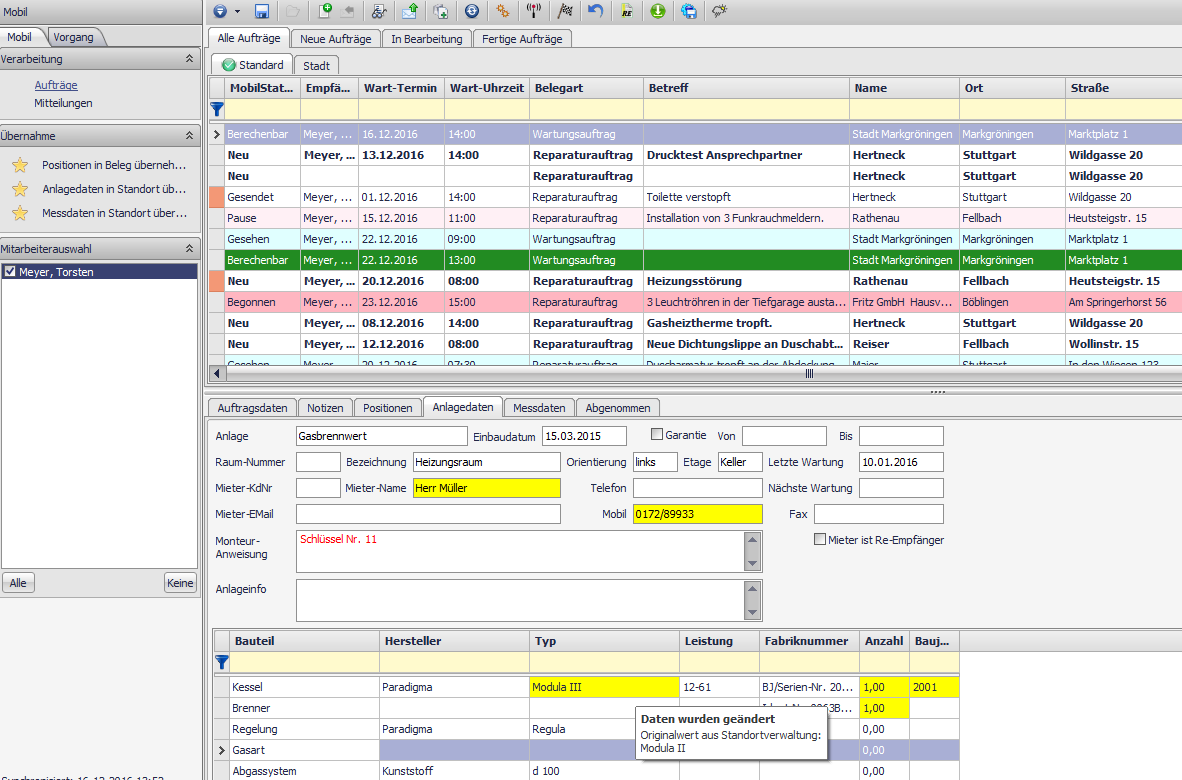Screen dimensions: 1182x780
Task: Collapse the Mitarbeiterauswahl panel
Action: pyautogui.click(x=189, y=249)
